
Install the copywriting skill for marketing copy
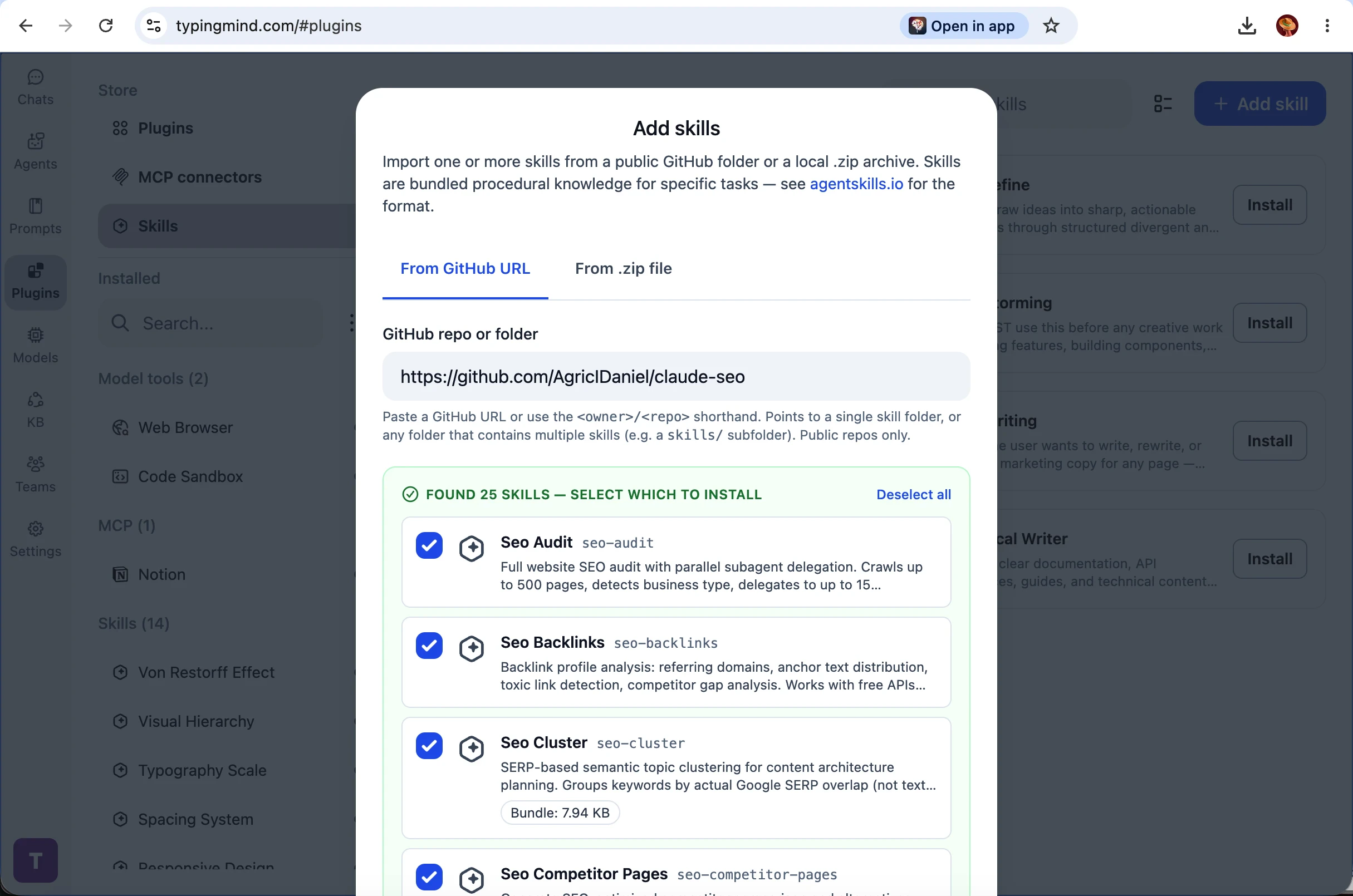tap(1269, 441)
